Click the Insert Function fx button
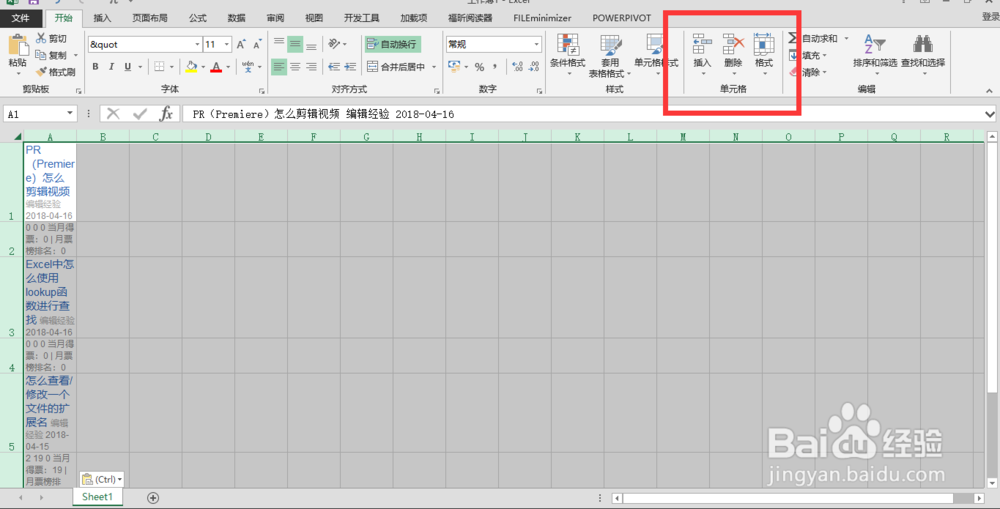This screenshot has width=1000, height=509. [166, 114]
